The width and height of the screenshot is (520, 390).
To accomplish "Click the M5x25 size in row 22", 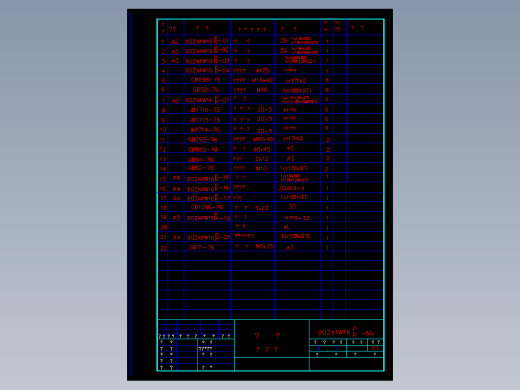I will (264, 246).
